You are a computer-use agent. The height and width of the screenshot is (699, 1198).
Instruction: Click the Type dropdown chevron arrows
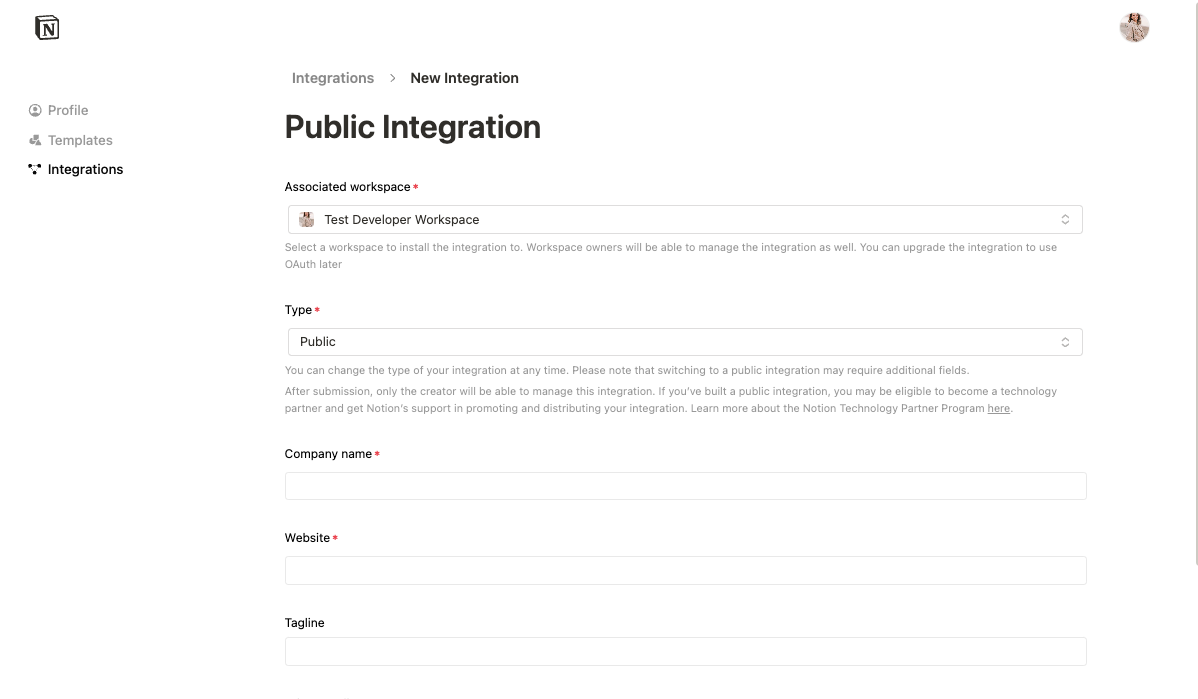pyautogui.click(x=1065, y=342)
